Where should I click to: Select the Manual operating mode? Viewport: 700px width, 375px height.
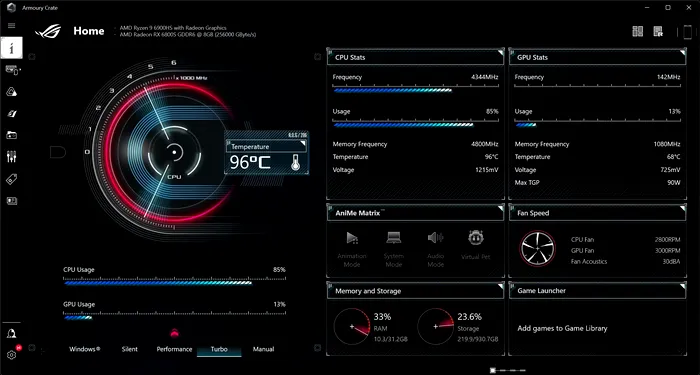pyautogui.click(x=263, y=349)
